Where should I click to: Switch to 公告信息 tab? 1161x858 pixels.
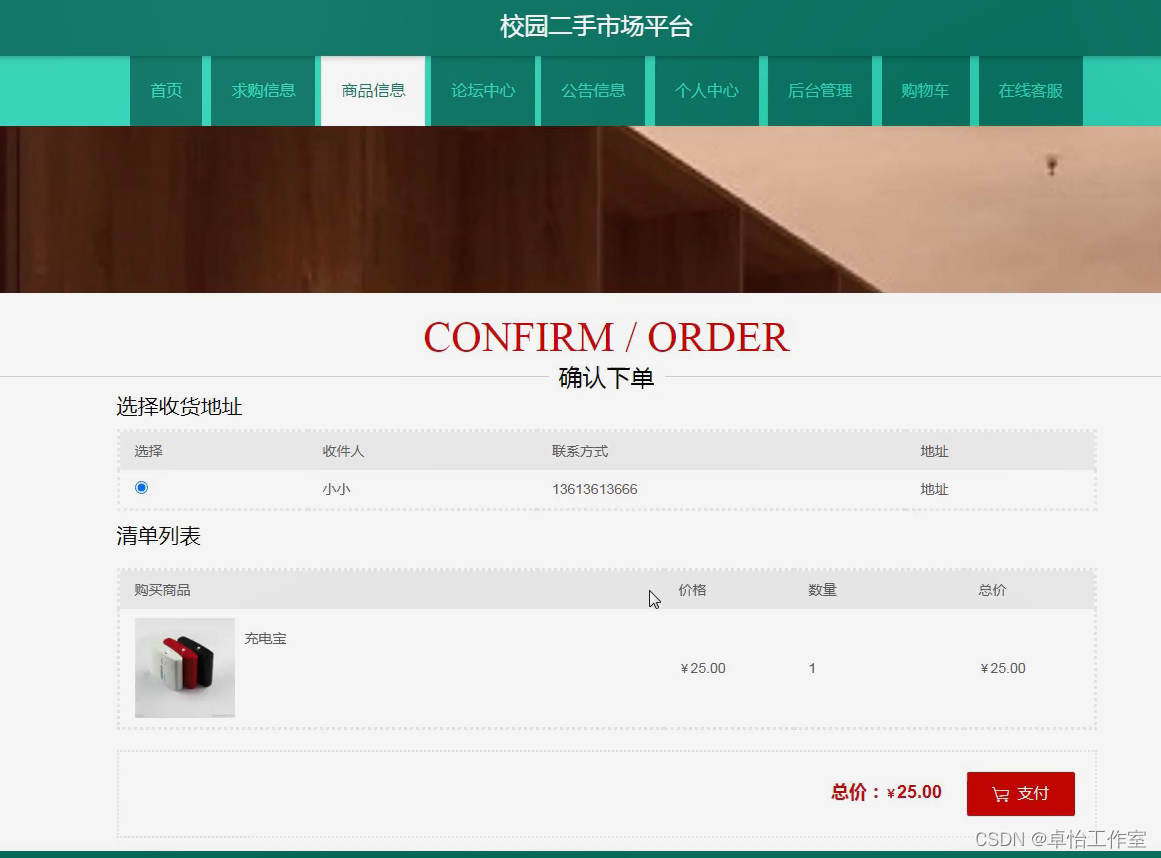point(593,90)
